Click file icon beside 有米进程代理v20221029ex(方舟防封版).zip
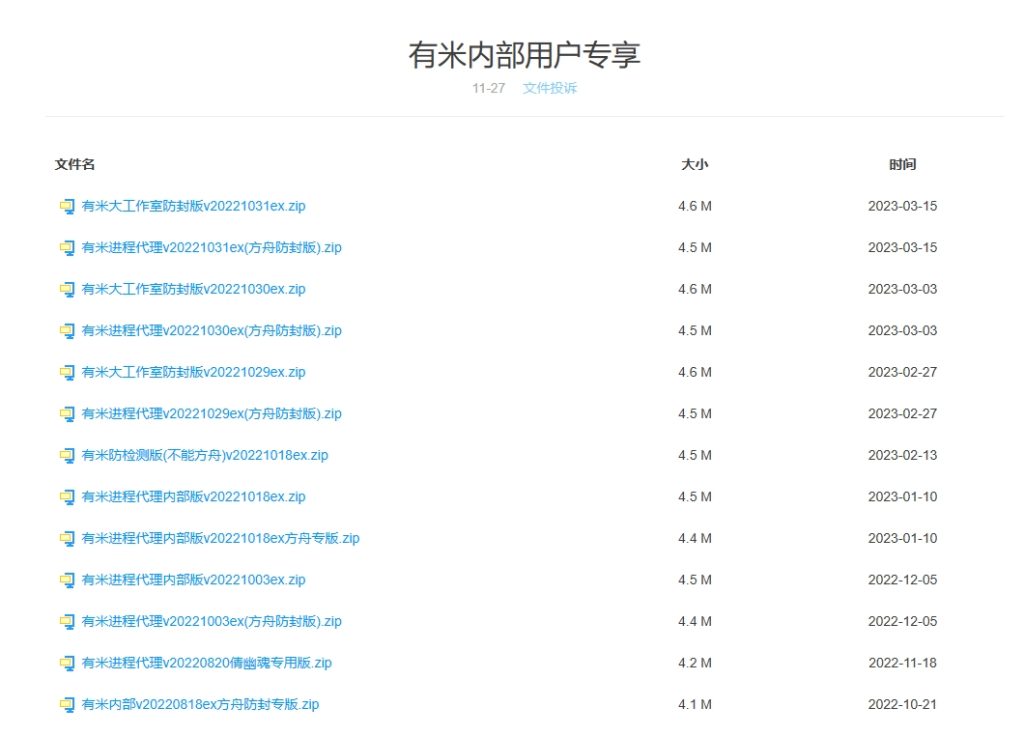The width and height of the screenshot is (1024, 736). point(67,415)
